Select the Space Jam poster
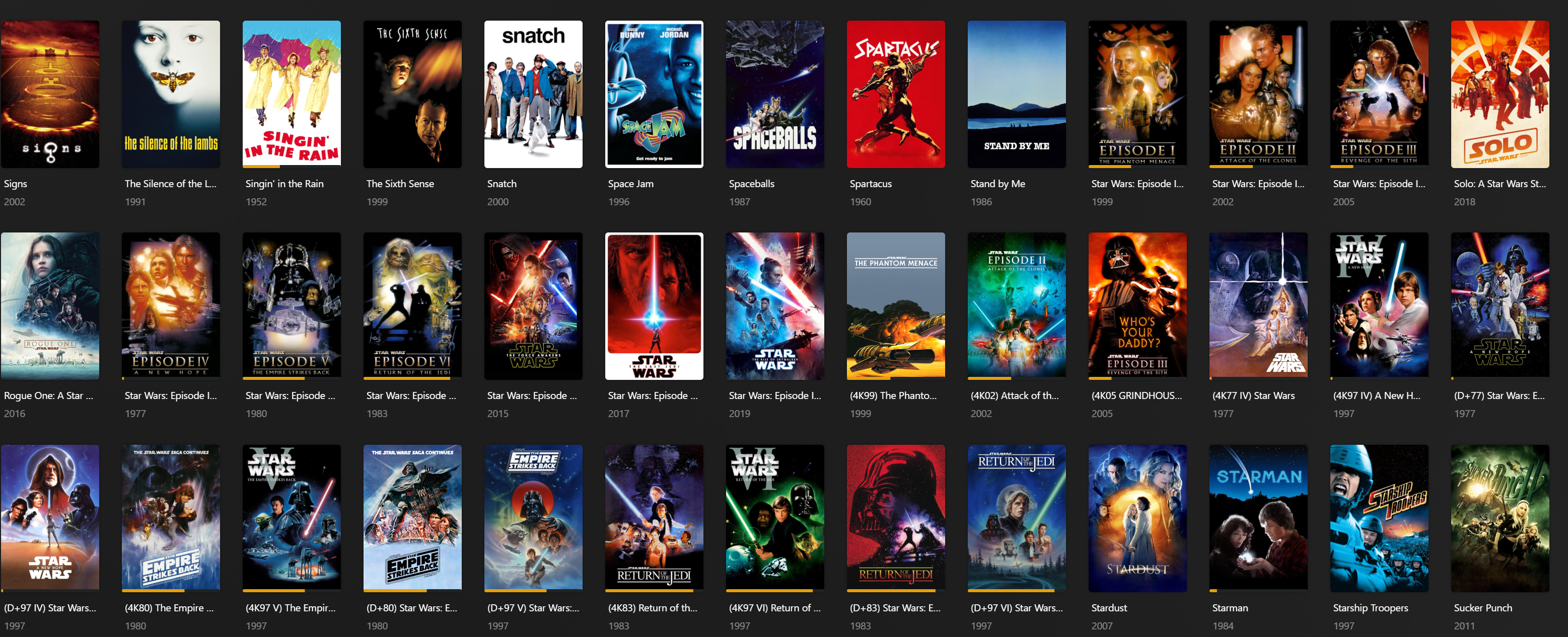The height and width of the screenshot is (637, 1568). click(655, 94)
